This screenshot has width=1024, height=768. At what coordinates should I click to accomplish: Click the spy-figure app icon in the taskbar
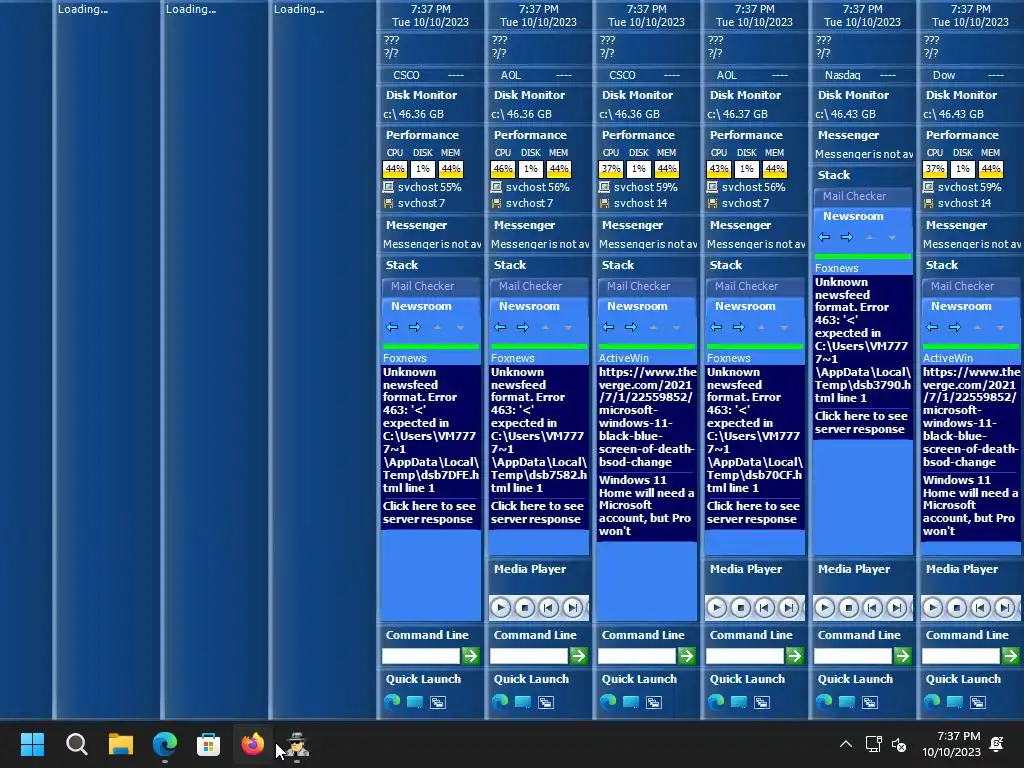pos(297,744)
